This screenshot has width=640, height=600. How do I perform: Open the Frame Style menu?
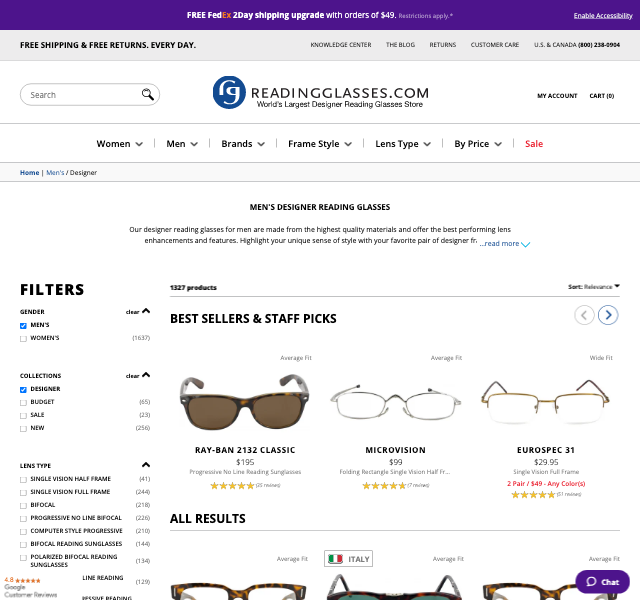[320, 144]
